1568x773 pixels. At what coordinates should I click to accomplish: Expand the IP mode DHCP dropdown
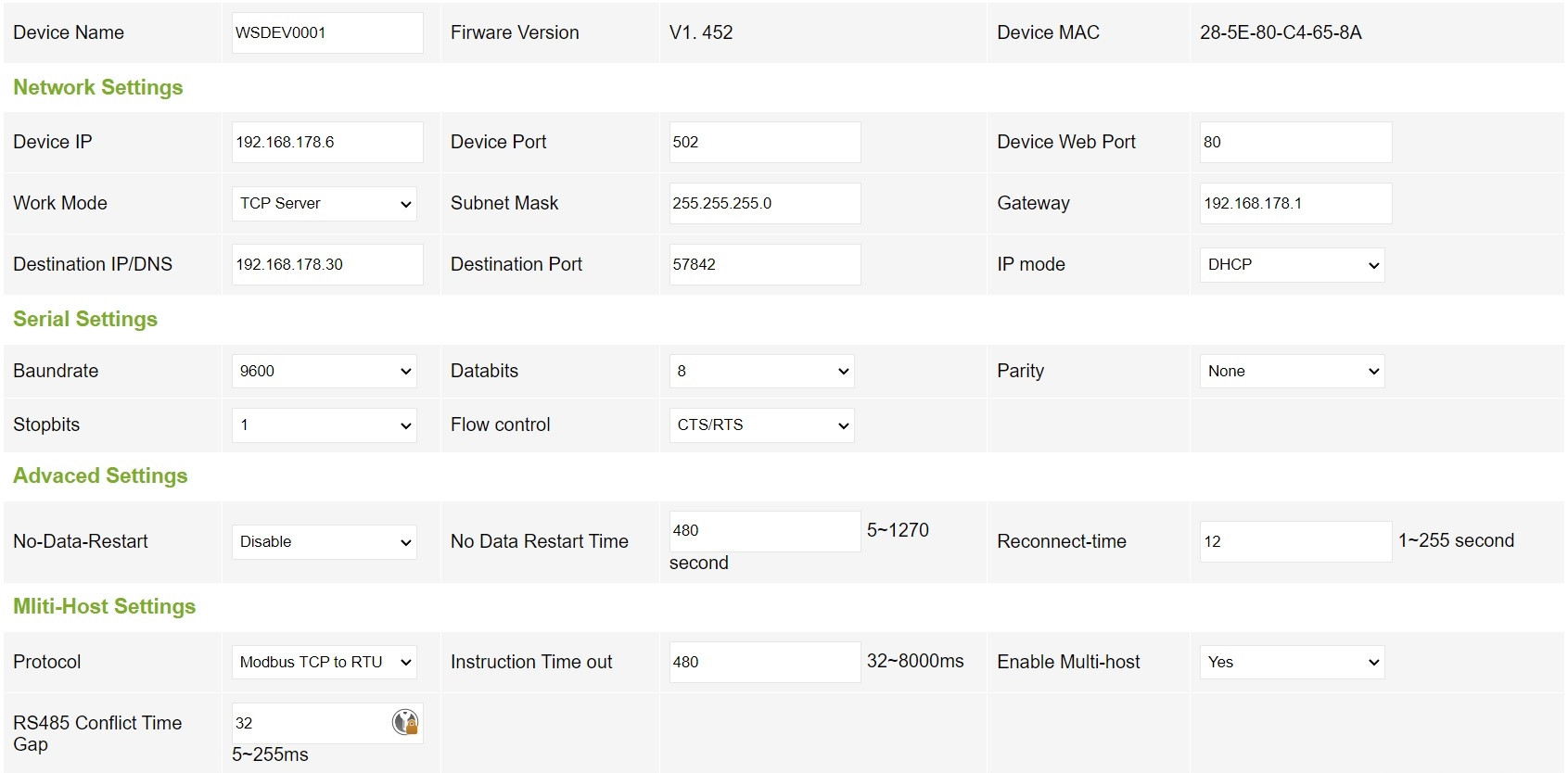click(x=1292, y=265)
